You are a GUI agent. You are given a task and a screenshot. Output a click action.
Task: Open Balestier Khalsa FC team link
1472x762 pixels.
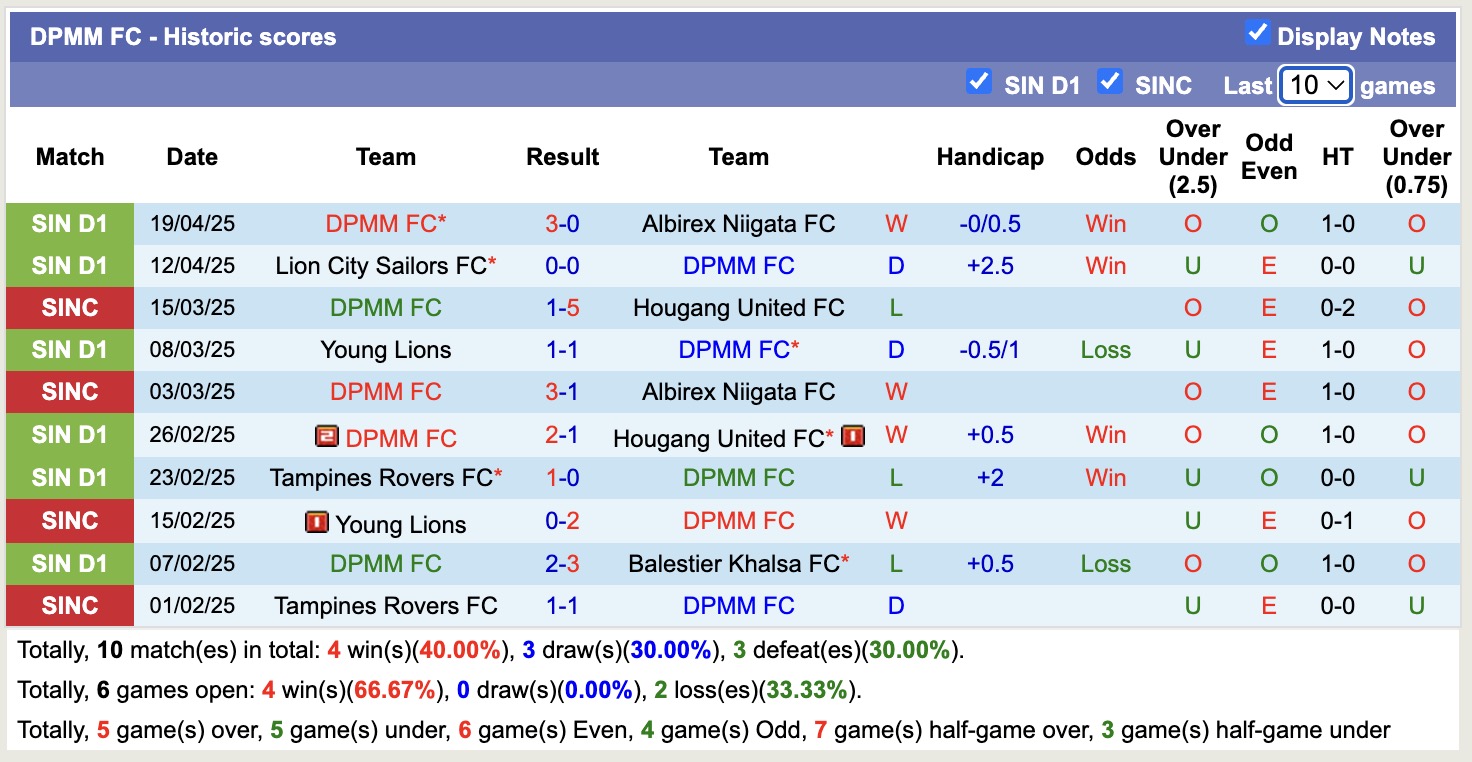733,564
